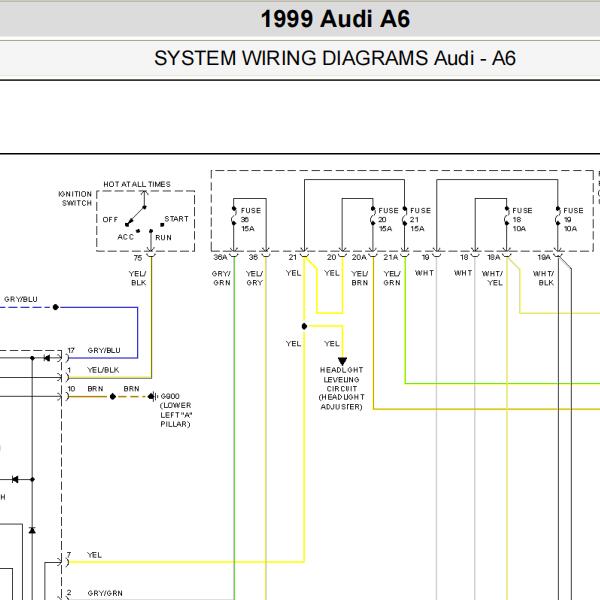This screenshot has height=600, width=600.
Task: Click the "WHT/BLK" wire label
Action: click(543, 278)
